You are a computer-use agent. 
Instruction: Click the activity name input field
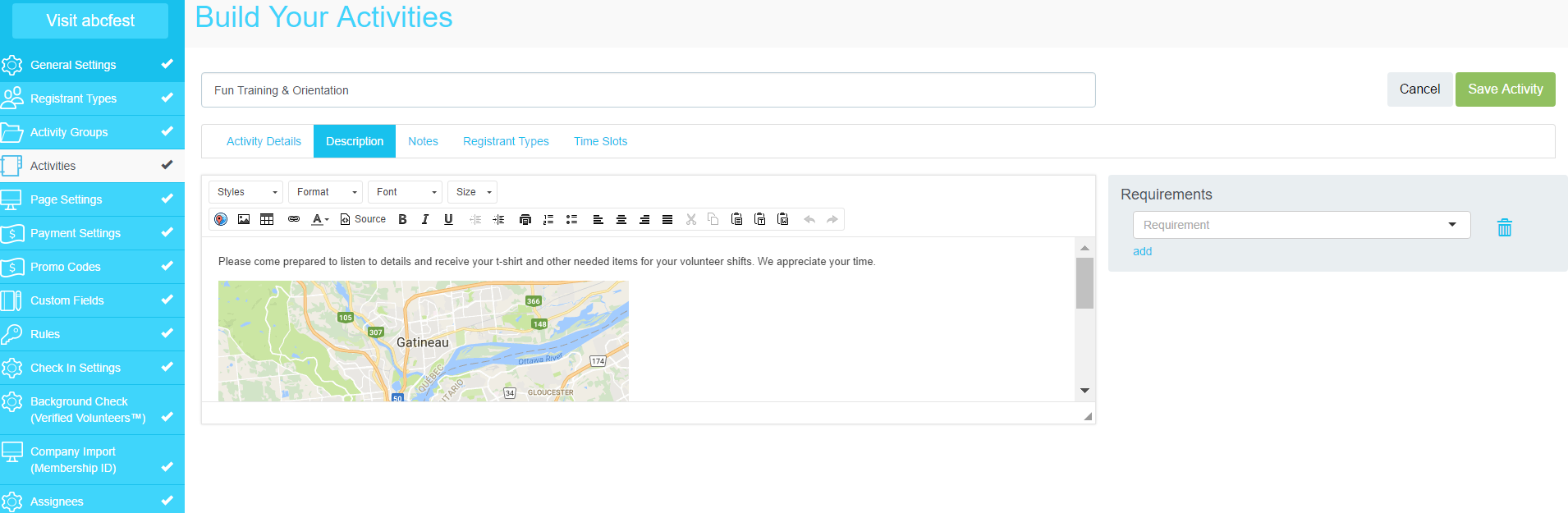click(648, 90)
